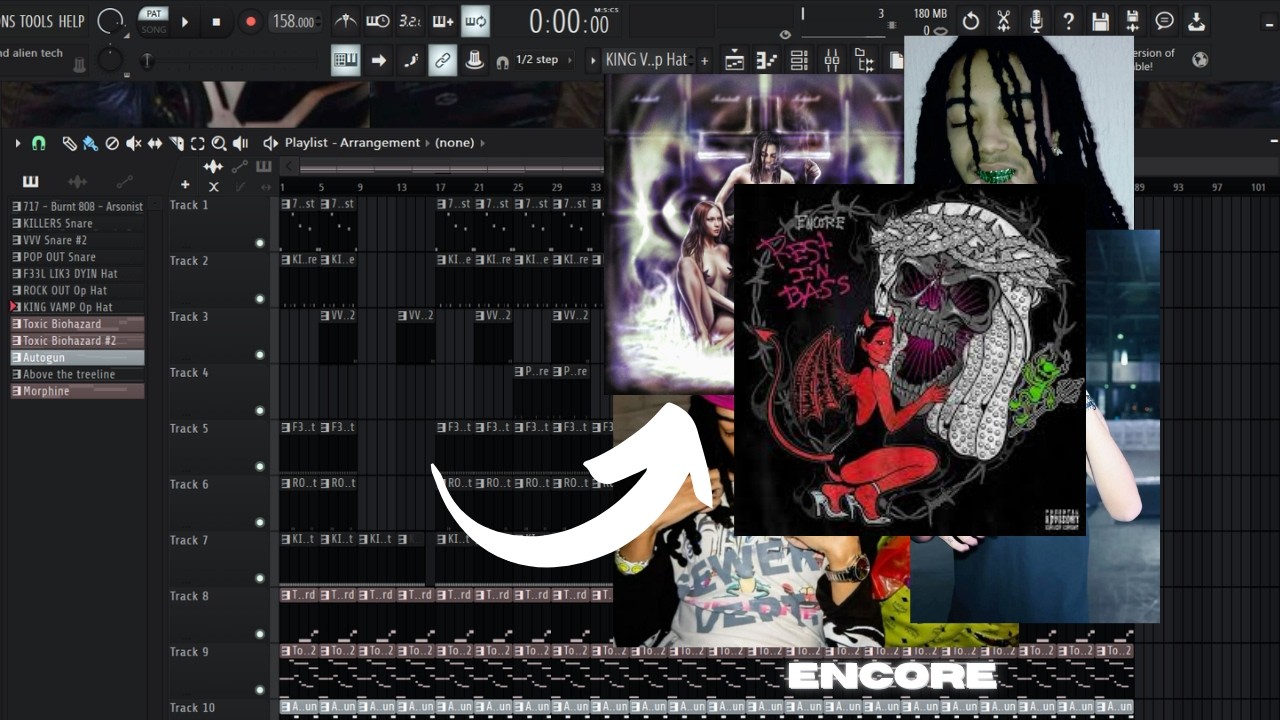Open the chat bubble icon

(x=1164, y=21)
